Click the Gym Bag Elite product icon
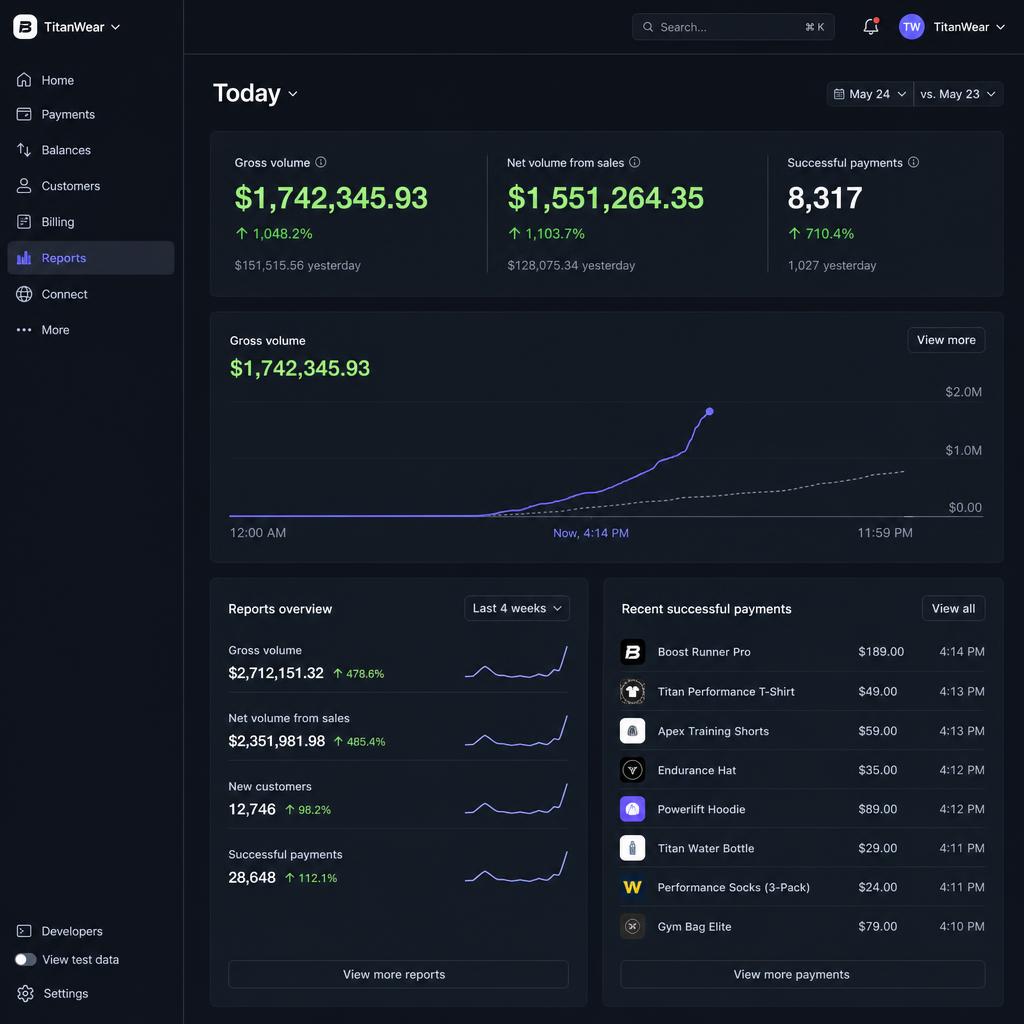This screenshot has height=1024, width=1024. [632, 926]
